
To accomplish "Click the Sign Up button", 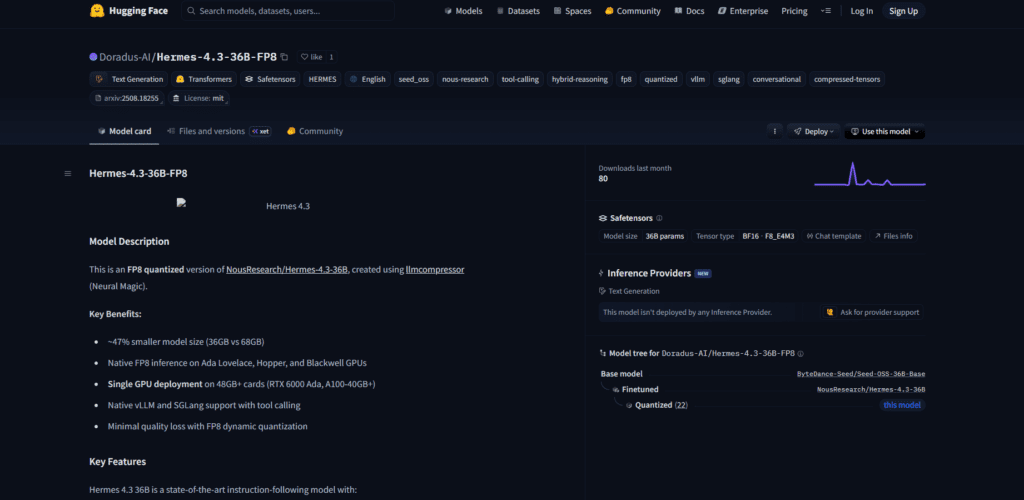I will coord(903,11).
